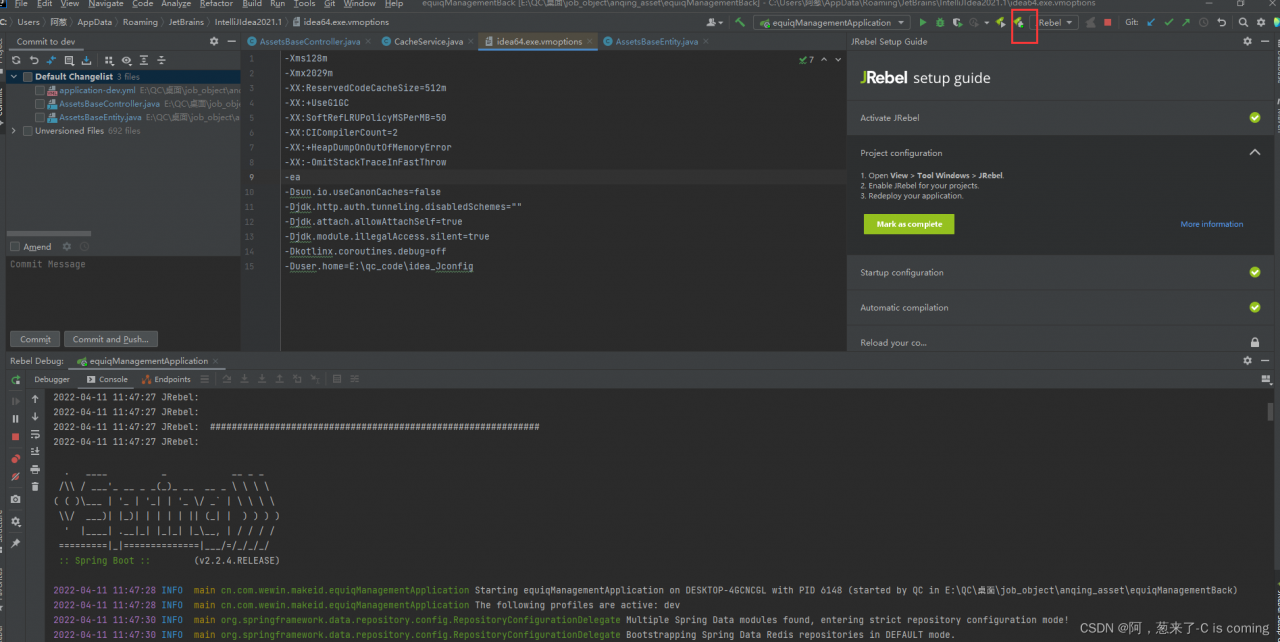Click Rerun icon in the debug panel
1280x642 pixels.
(16, 380)
